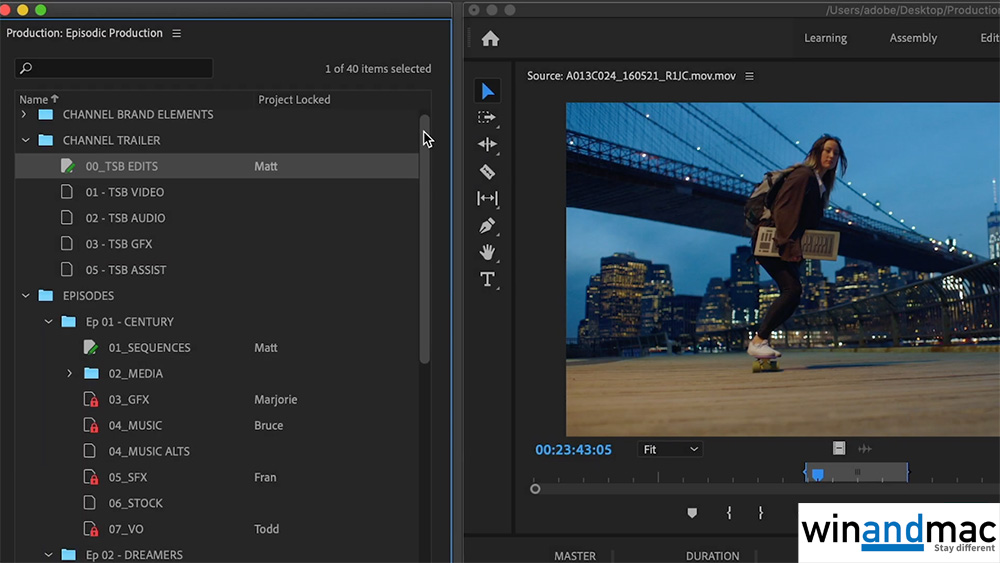Select the Pen tool
Screen dimensions: 1000x563
(x=487, y=226)
